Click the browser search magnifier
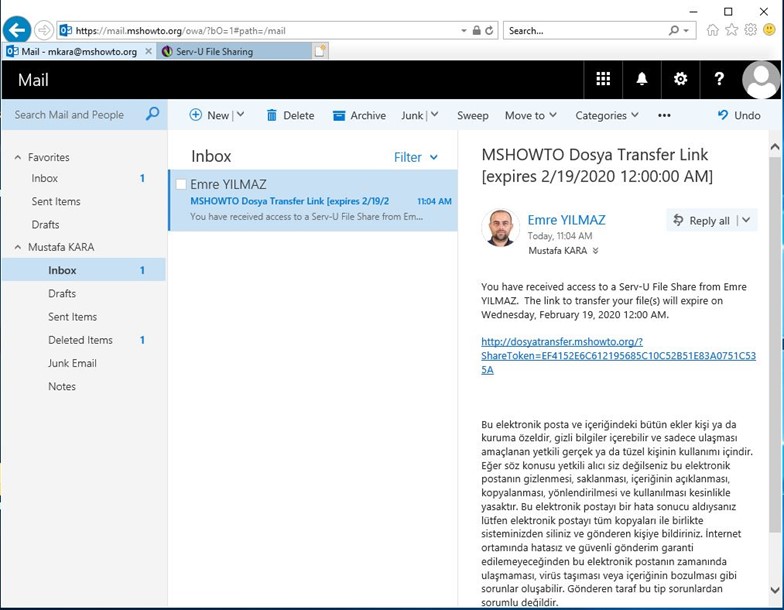784x610 pixels. click(674, 30)
